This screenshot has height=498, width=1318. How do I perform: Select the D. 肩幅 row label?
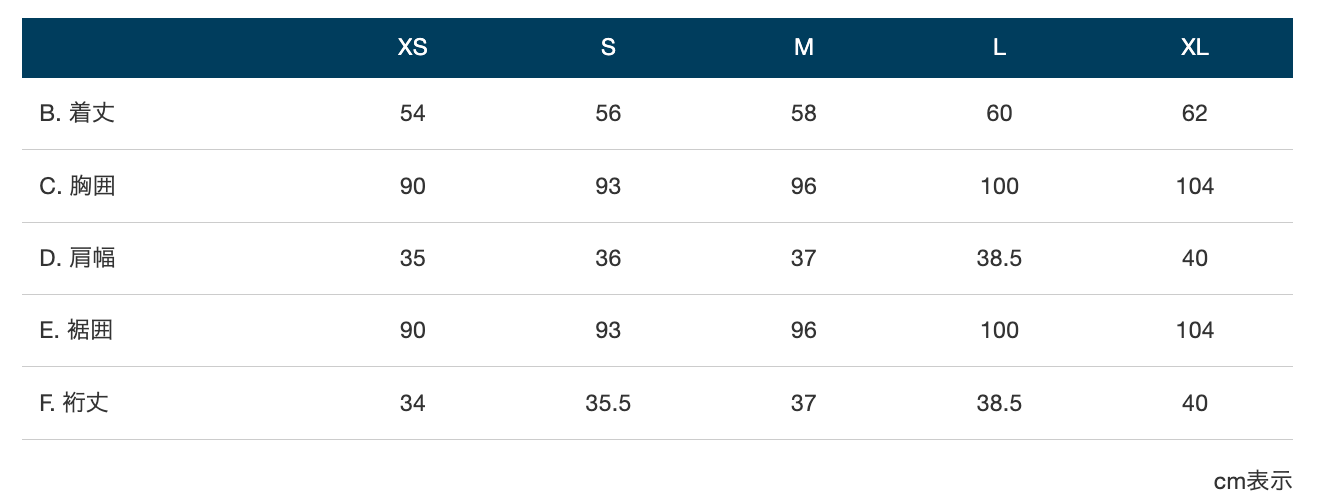78,258
